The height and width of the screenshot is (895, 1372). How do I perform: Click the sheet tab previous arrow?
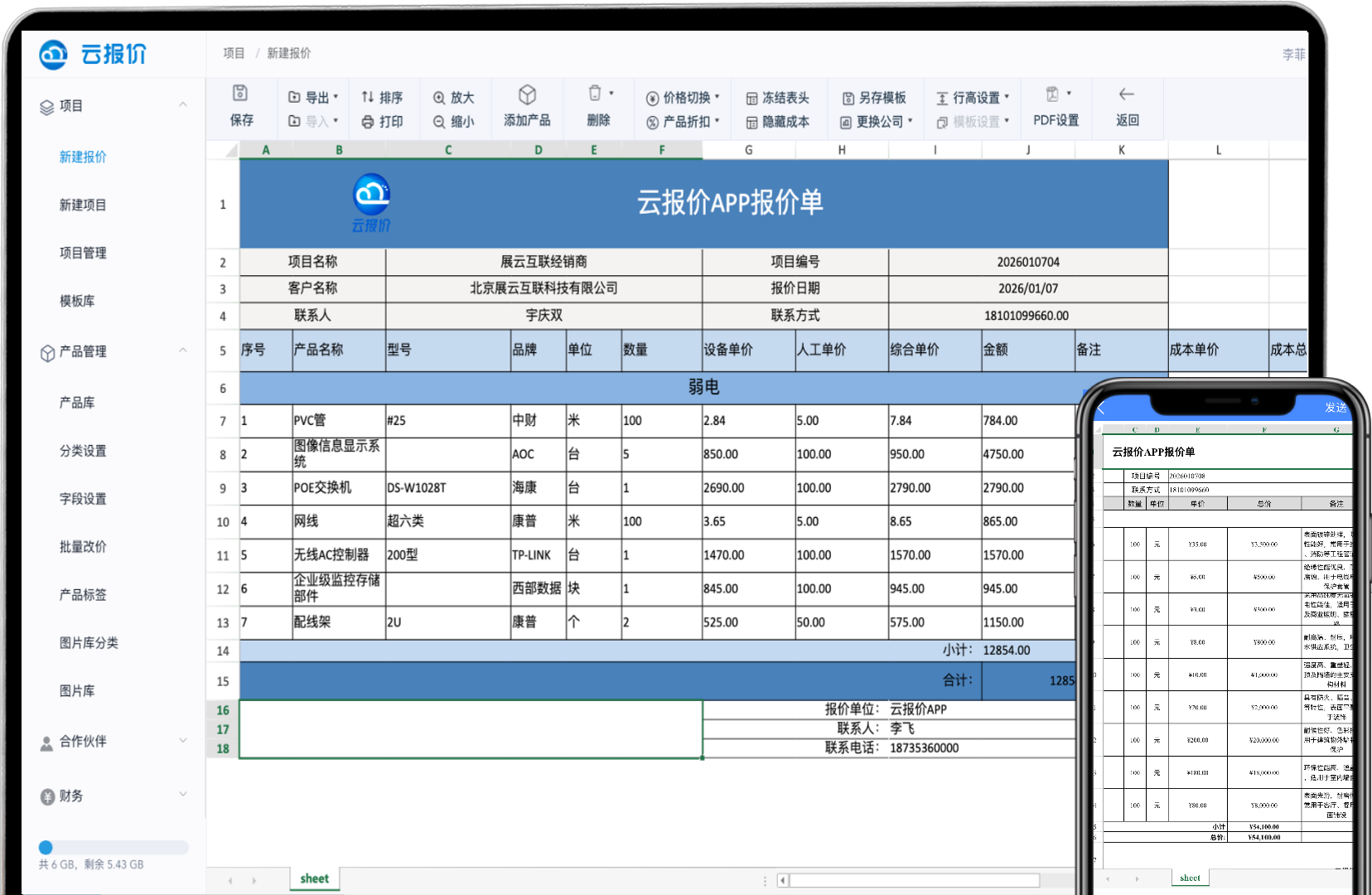(230, 880)
